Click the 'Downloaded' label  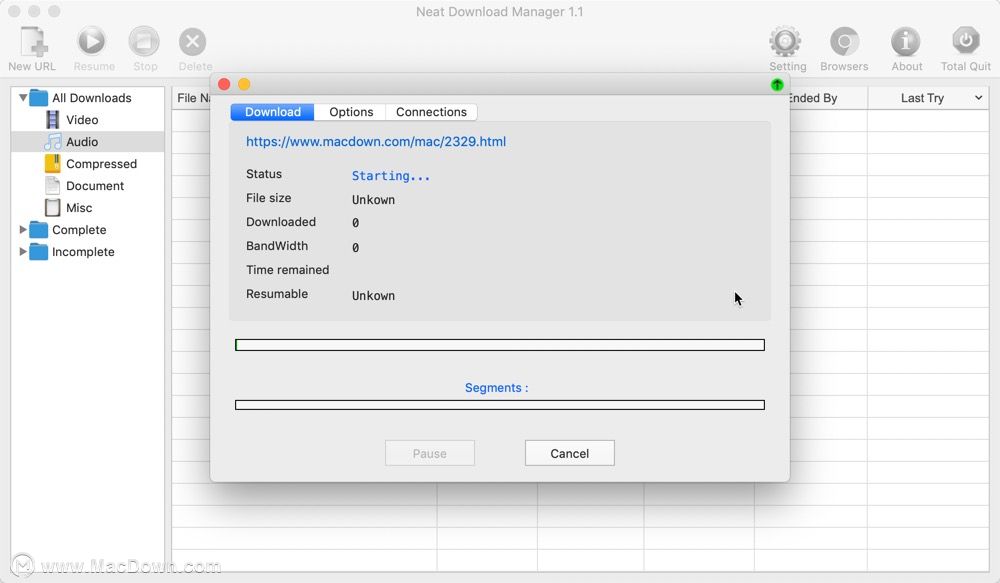[281, 222]
